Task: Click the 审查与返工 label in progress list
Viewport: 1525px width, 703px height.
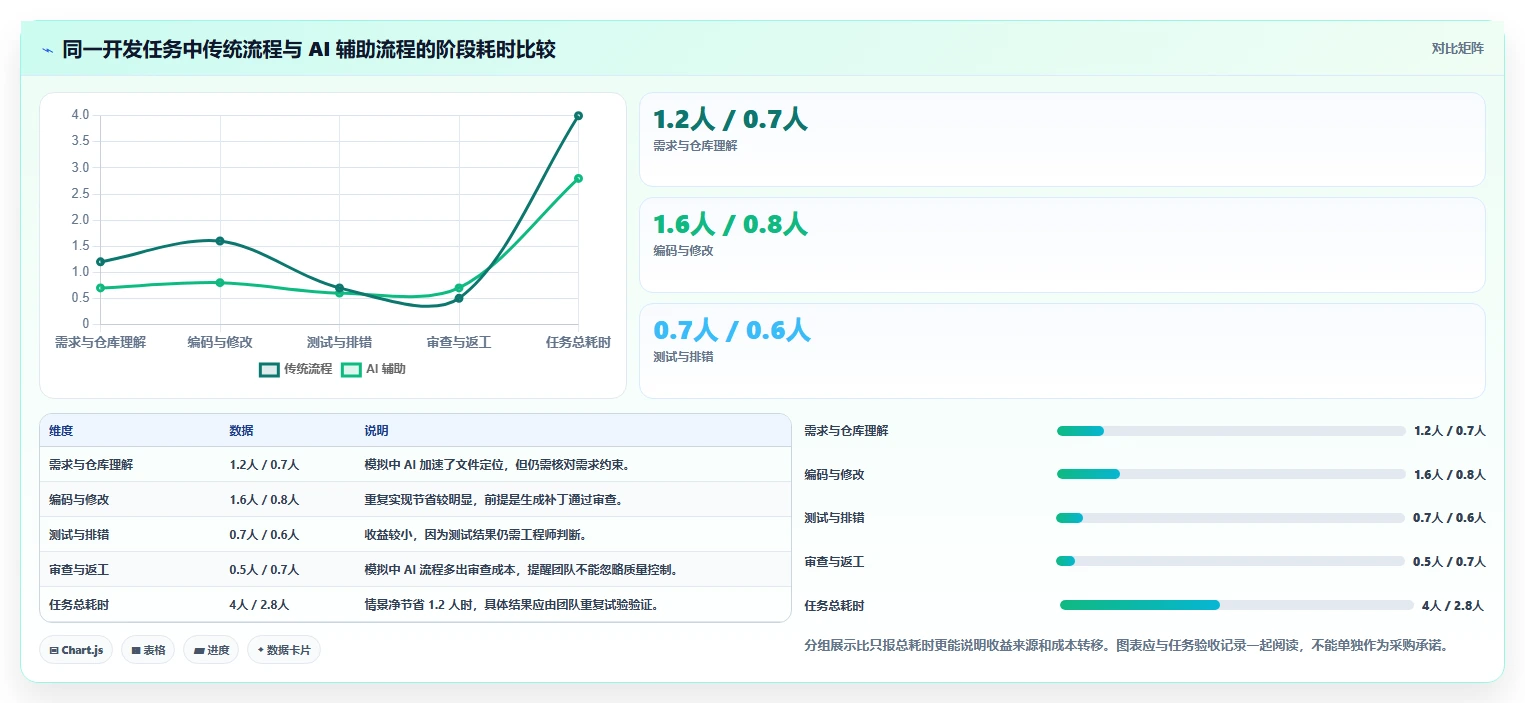Action: (x=835, y=562)
